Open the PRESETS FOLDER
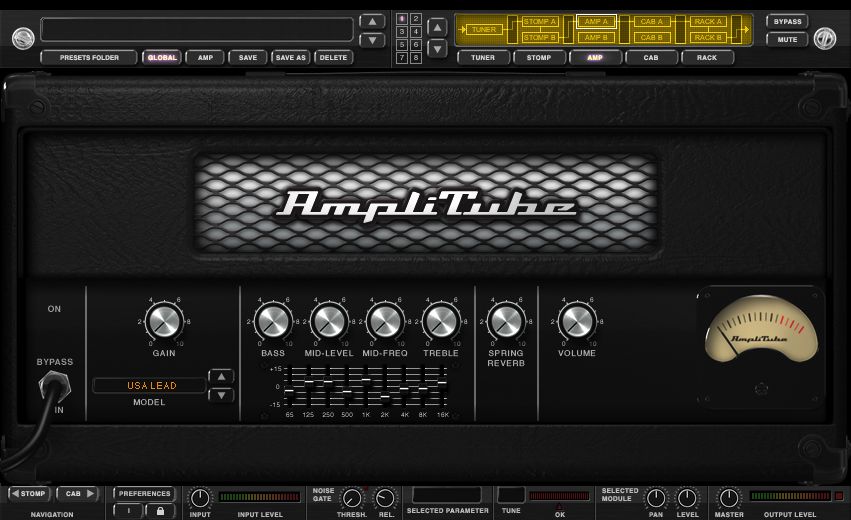This screenshot has width=851, height=520. pos(89,58)
